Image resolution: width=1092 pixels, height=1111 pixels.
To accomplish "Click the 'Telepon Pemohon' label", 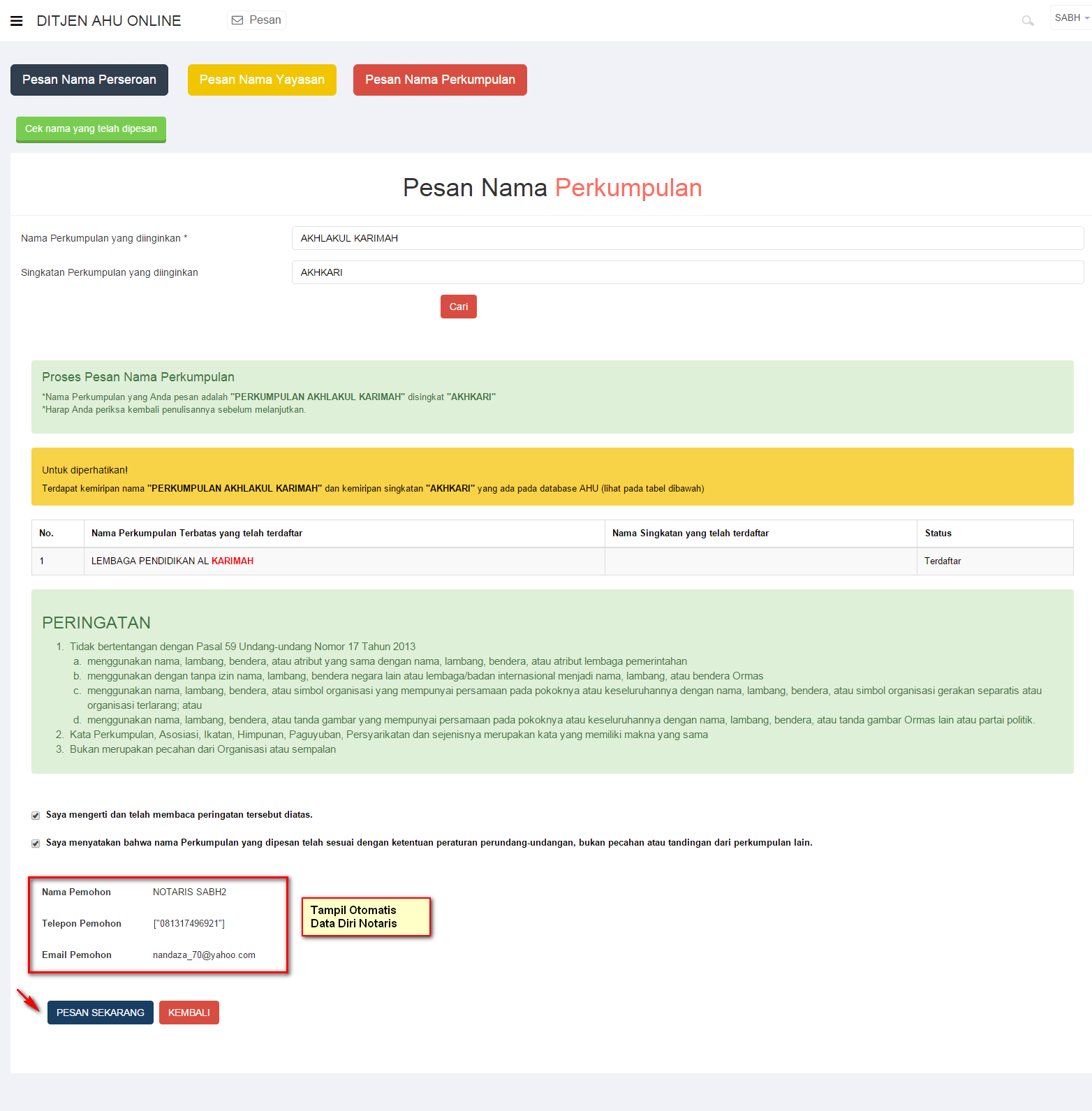I will [82, 923].
